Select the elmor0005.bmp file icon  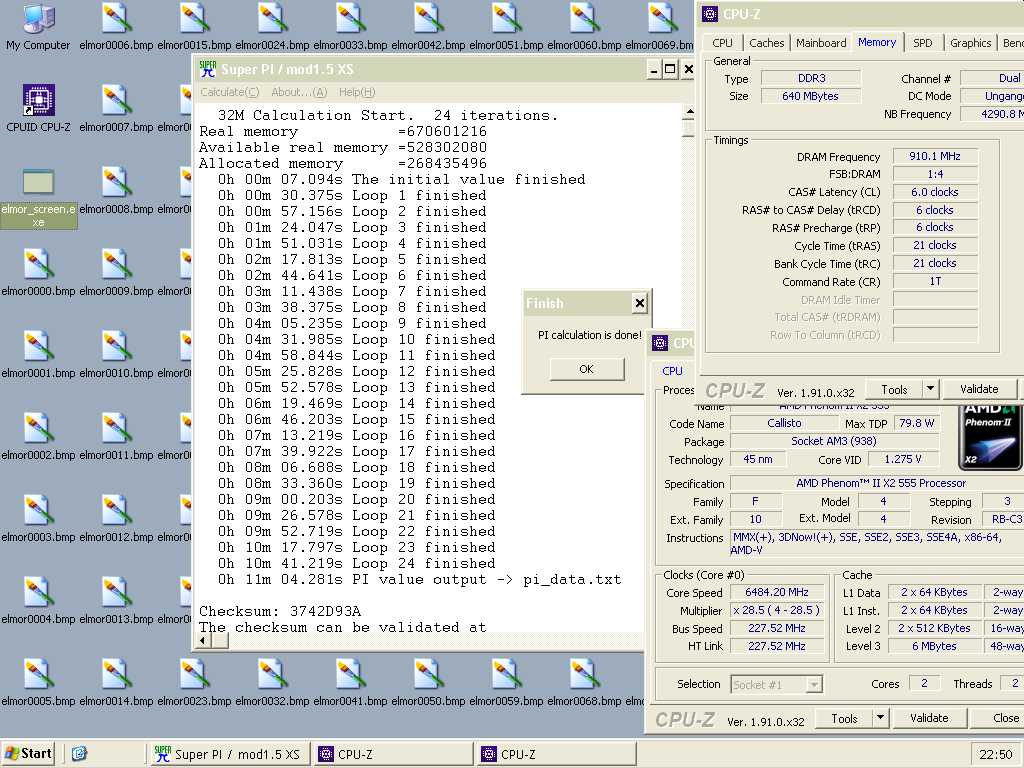click(x=38, y=683)
